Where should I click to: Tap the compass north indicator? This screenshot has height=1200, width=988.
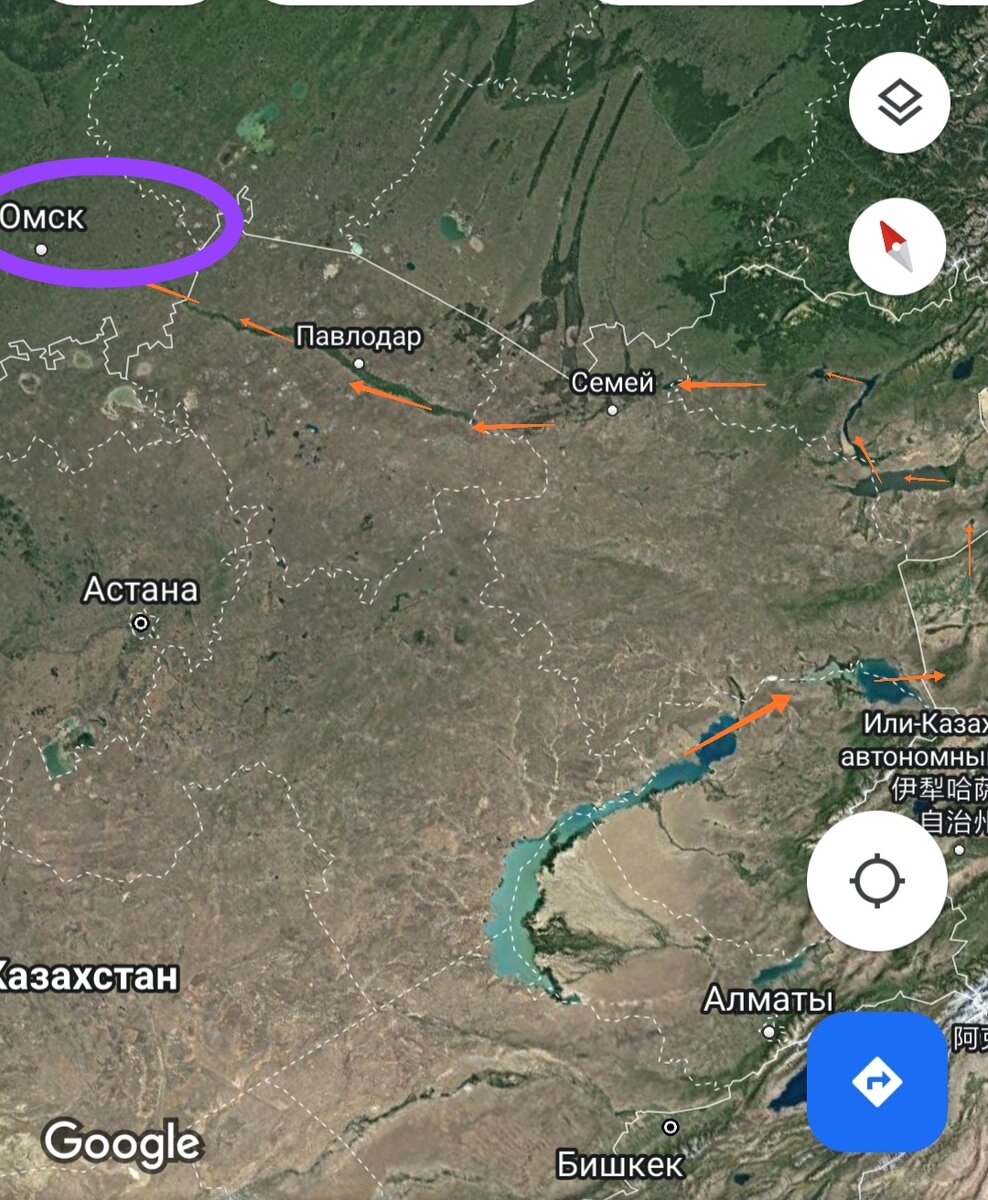coord(896,246)
